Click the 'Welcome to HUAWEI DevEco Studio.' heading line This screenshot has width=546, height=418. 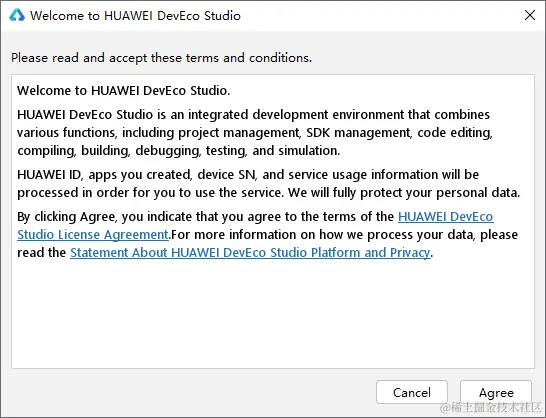(x=124, y=91)
